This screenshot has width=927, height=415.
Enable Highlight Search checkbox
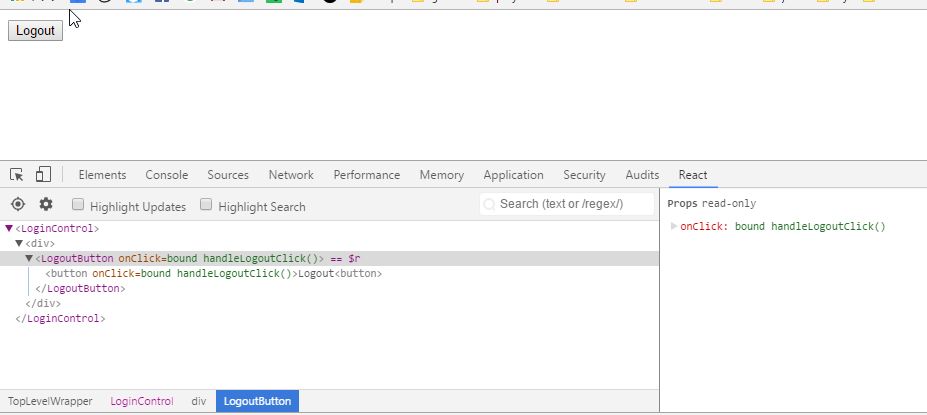coord(206,205)
